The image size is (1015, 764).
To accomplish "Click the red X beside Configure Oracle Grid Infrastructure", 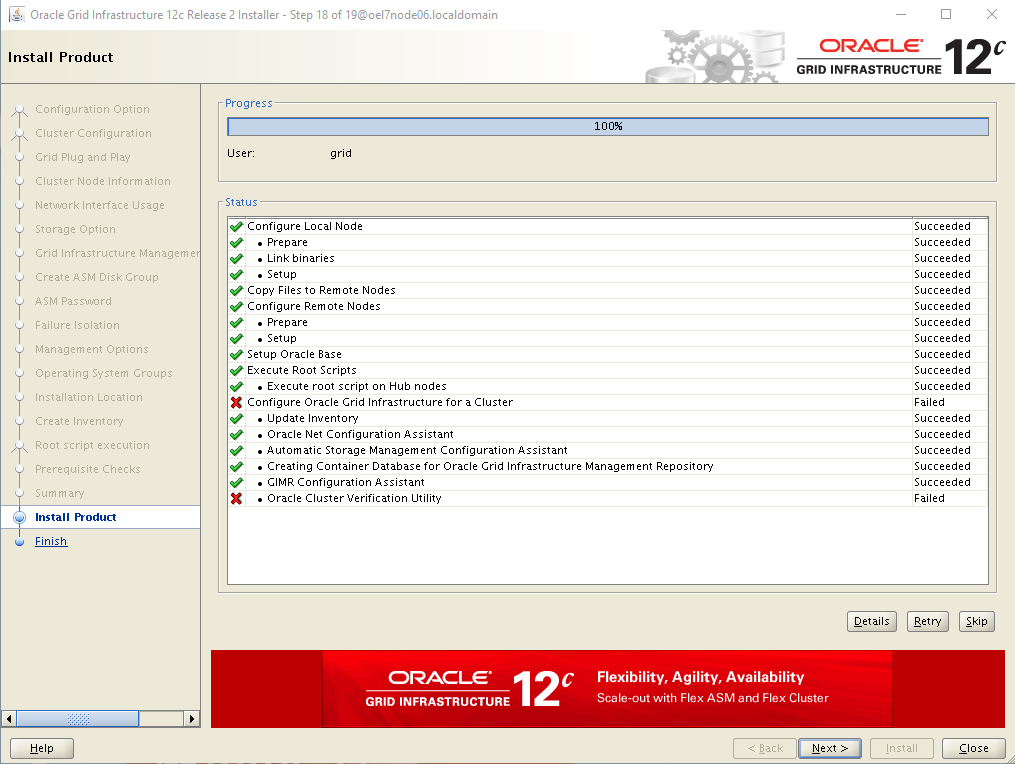I will [236, 402].
